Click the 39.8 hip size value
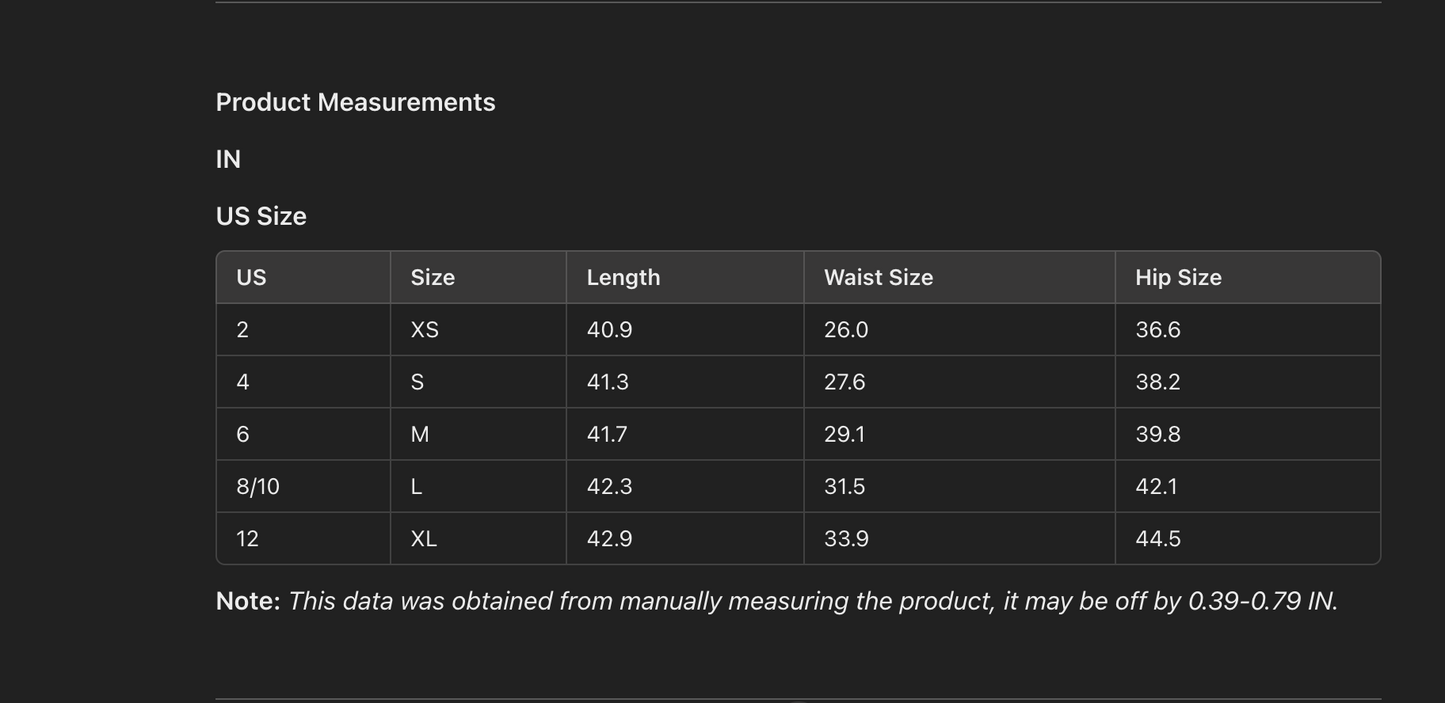The image size is (1445, 703). (1158, 434)
